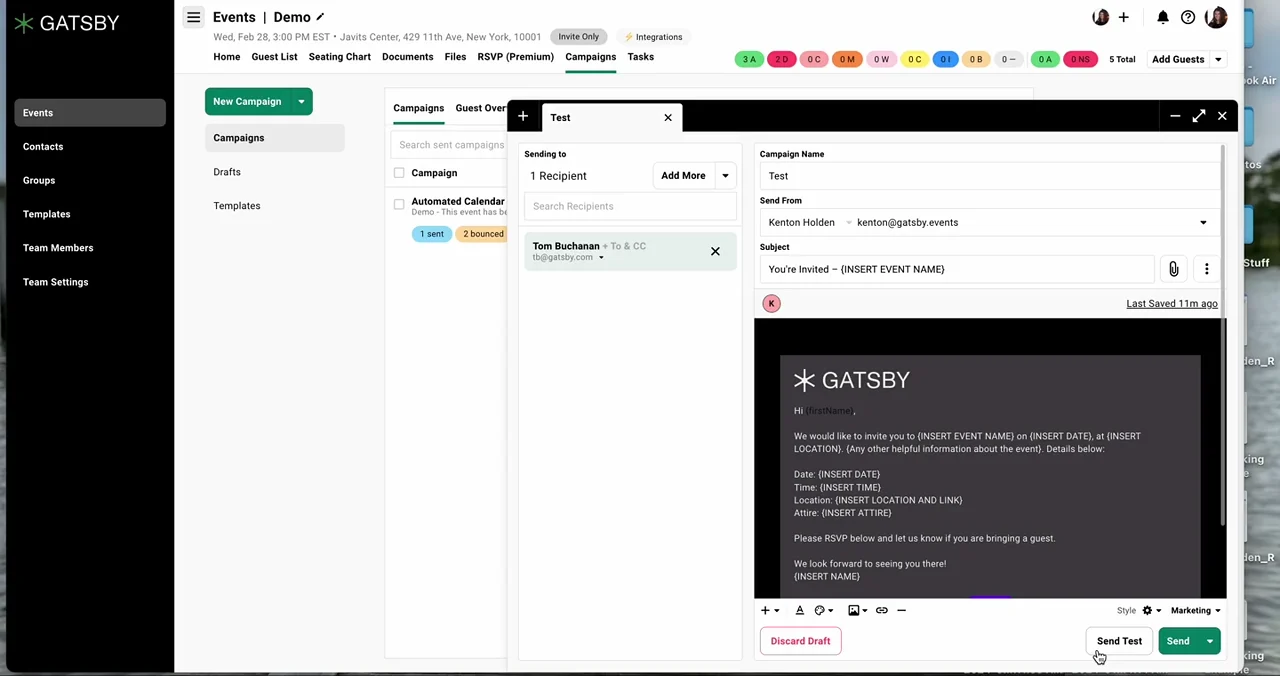Open Team Members in the sidebar
The height and width of the screenshot is (676, 1280).
point(58,248)
